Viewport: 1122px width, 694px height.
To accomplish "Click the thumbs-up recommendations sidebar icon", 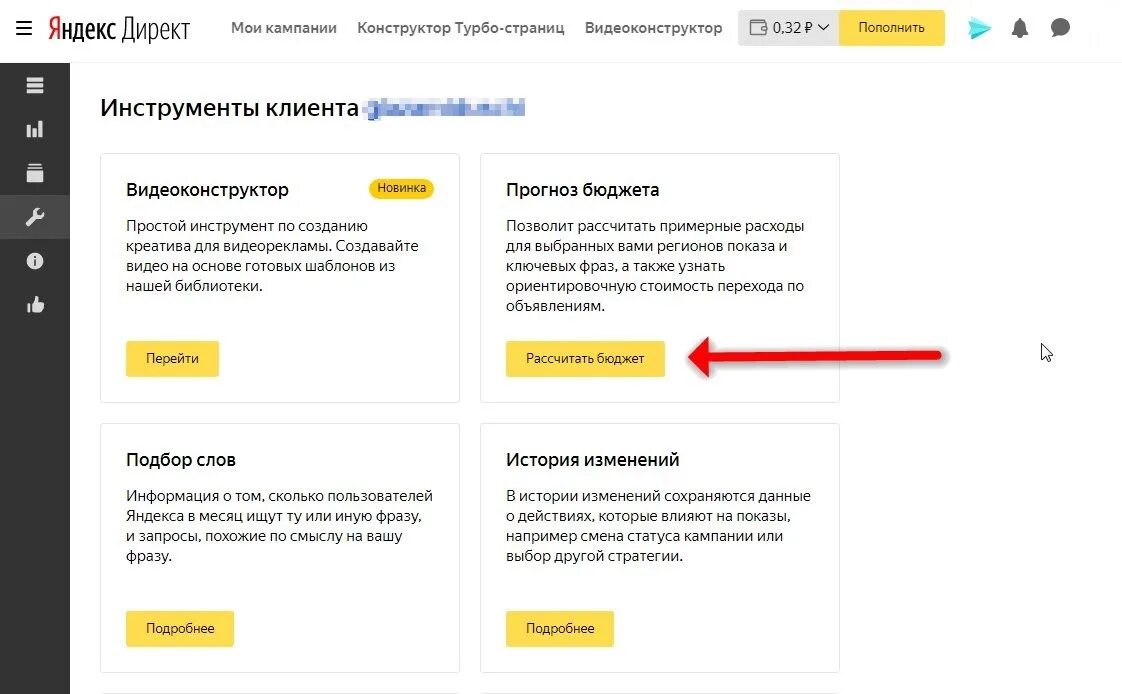I will [35, 305].
